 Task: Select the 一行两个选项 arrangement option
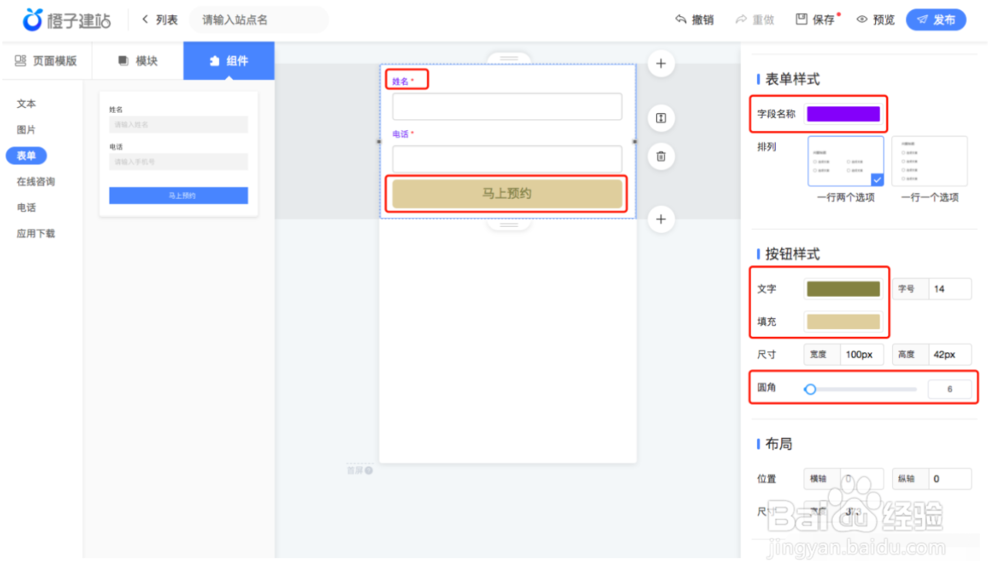[x=845, y=162]
